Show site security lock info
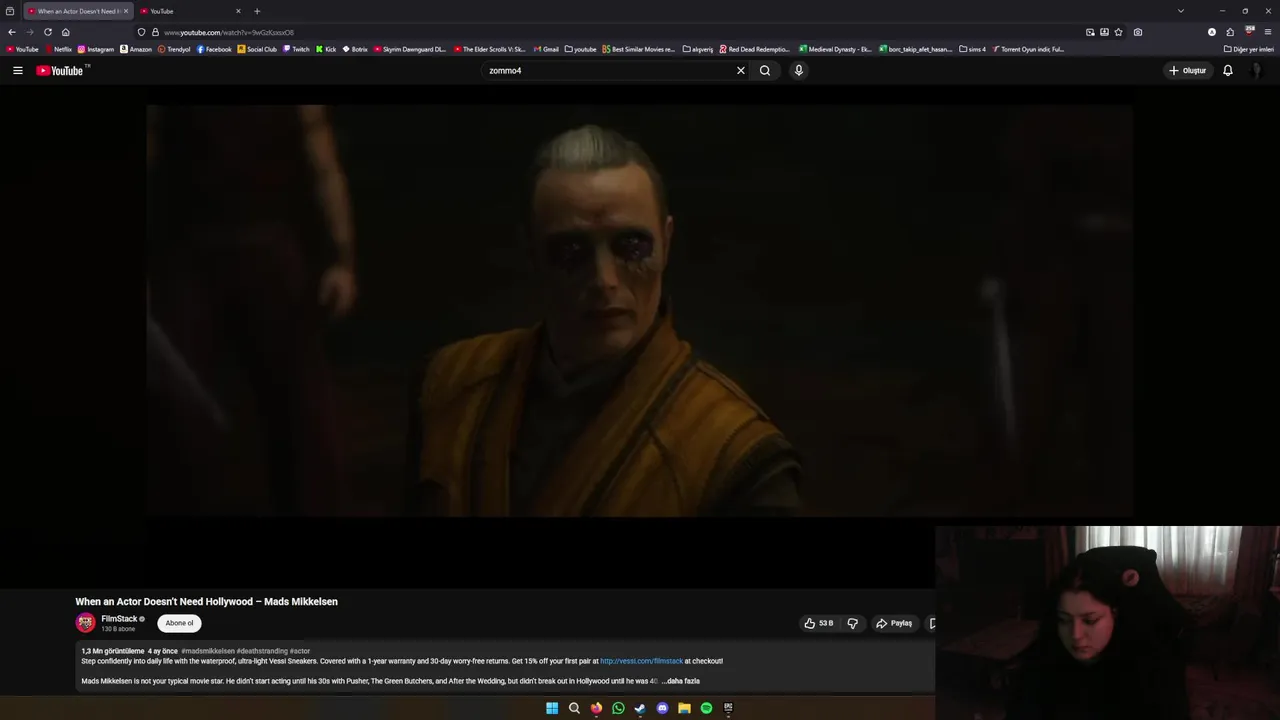Viewport: 1280px width, 720px height. [x=154, y=32]
